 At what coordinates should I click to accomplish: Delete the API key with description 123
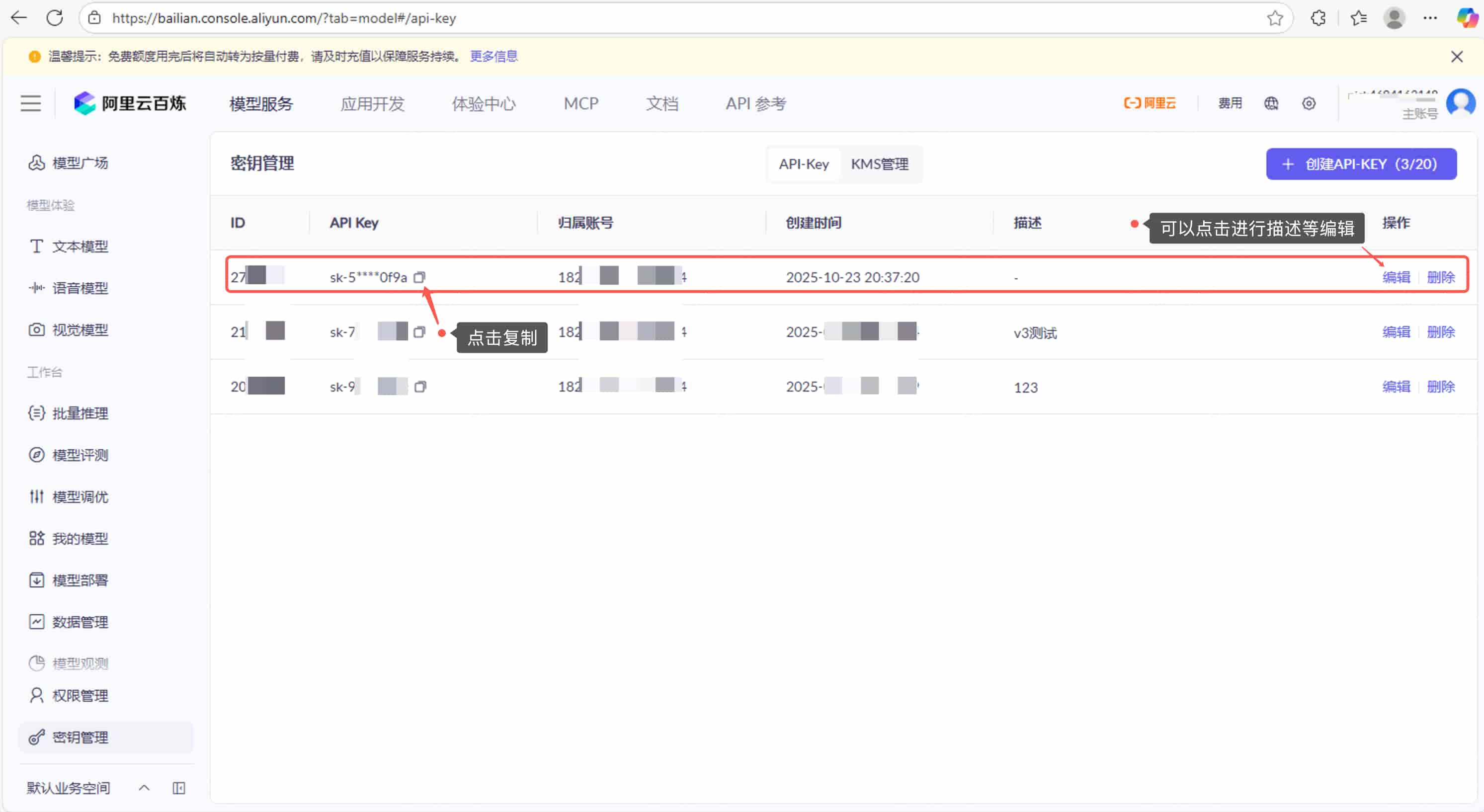point(1441,387)
